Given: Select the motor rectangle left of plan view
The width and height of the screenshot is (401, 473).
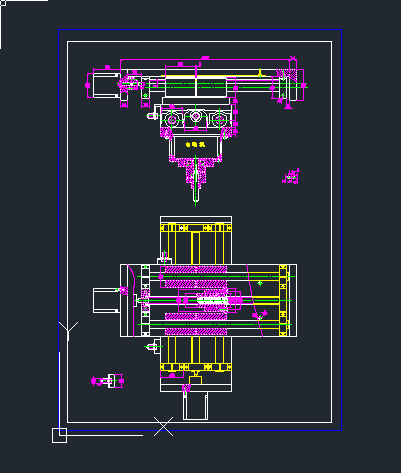Looking at the screenshot, I should click(x=106, y=300).
